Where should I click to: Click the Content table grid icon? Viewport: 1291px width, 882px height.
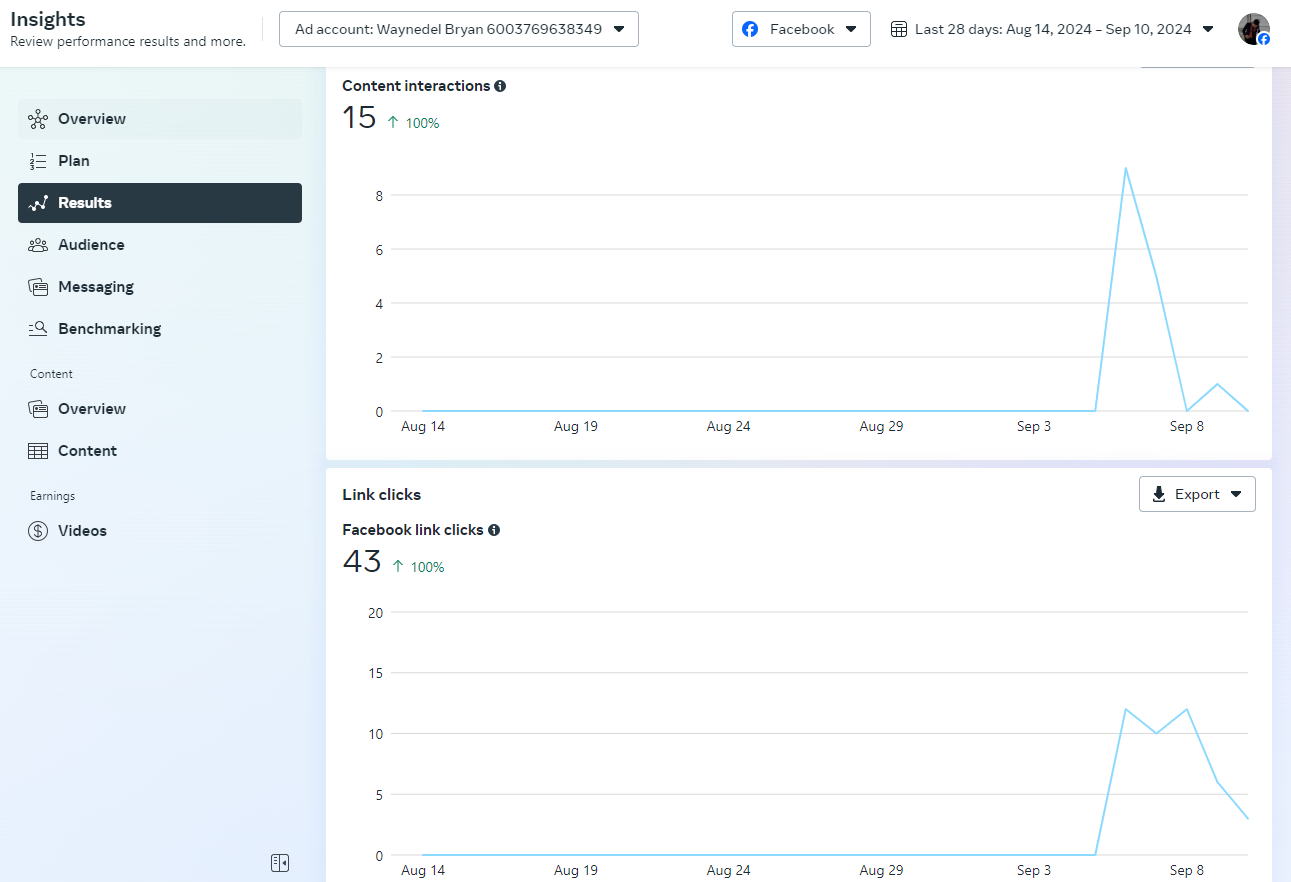(x=38, y=451)
